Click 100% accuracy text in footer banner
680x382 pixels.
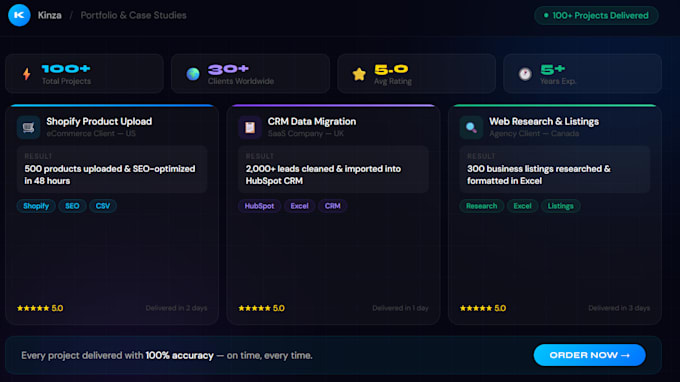click(x=180, y=356)
